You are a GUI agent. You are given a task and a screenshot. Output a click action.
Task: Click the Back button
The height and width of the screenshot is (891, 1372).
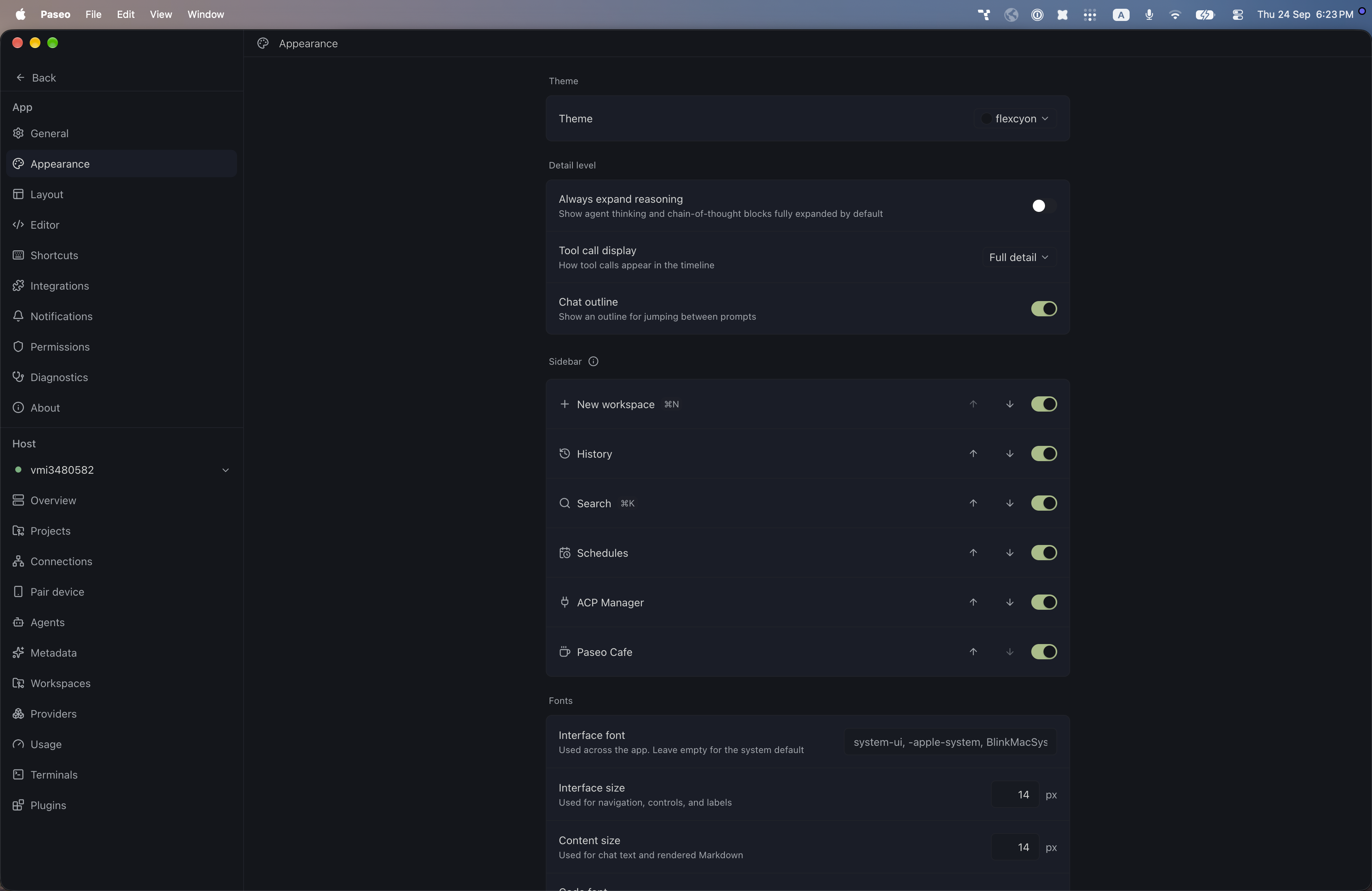[x=36, y=78]
